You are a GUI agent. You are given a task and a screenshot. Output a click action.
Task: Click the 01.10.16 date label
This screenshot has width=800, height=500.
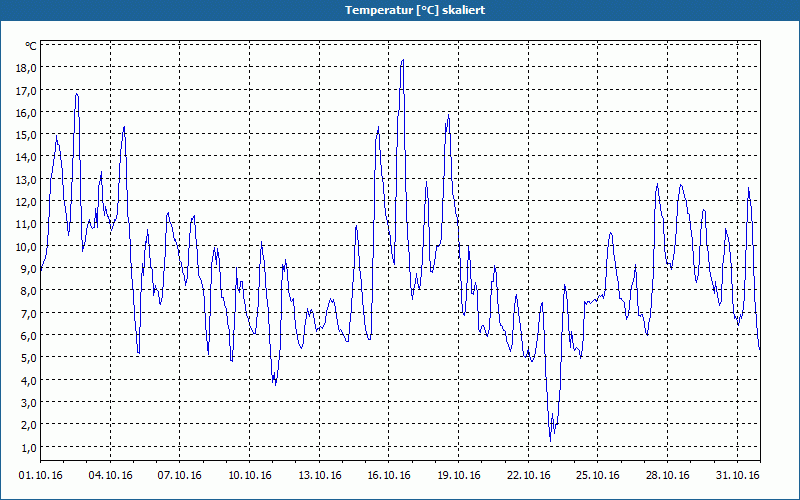(x=41, y=475)
